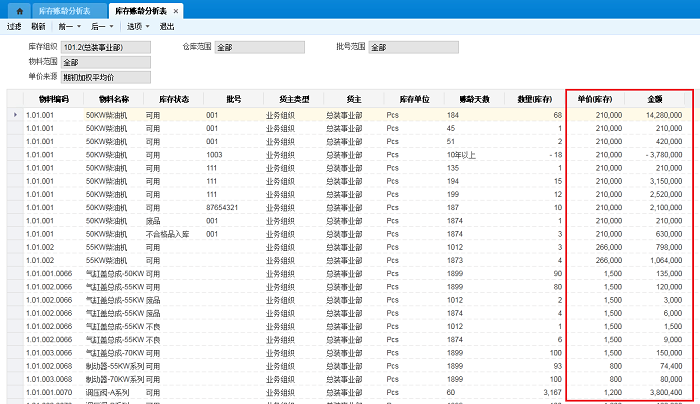Click the 物料编码 column header
This screenshot has width=700, height=404.
pyautogui.click(x=54, y=99)
